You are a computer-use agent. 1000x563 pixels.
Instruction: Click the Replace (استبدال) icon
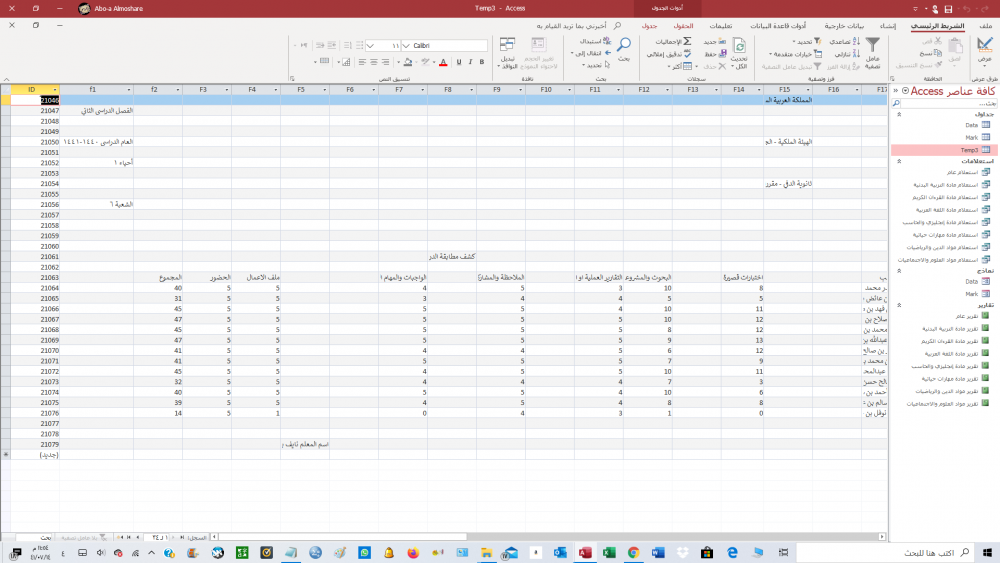pos(607,41)
